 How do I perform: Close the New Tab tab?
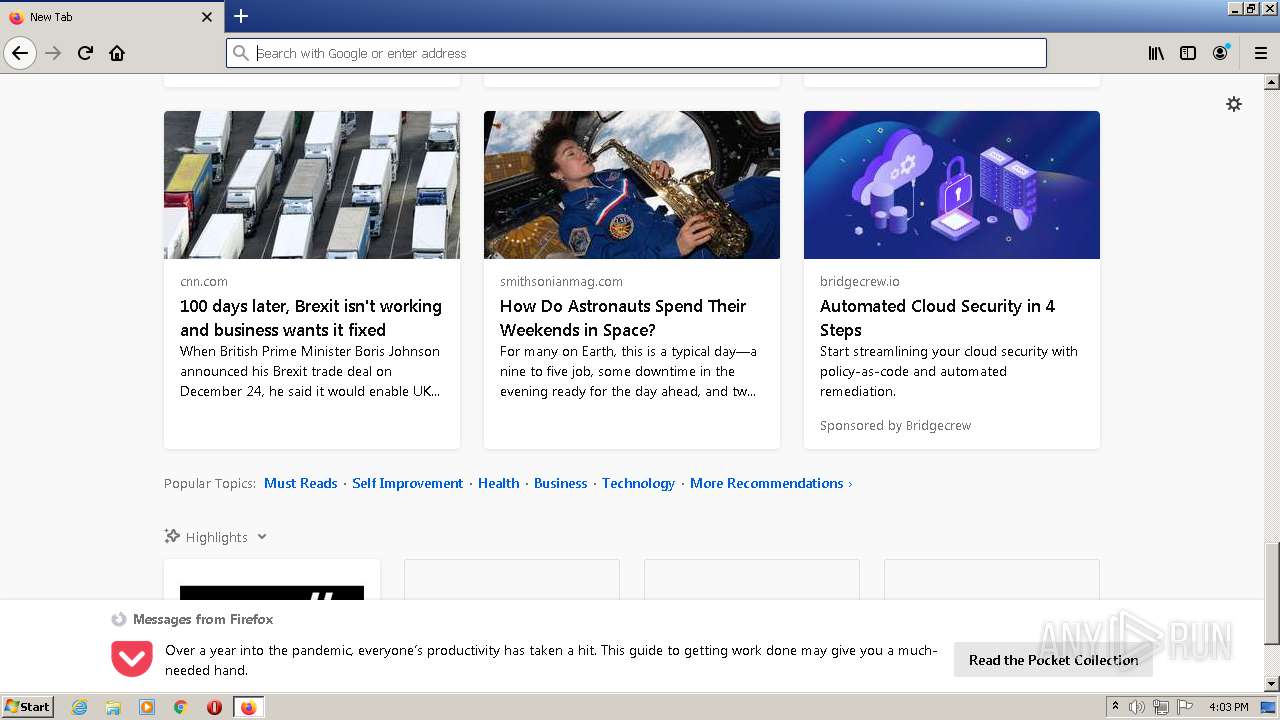point(207,17)
